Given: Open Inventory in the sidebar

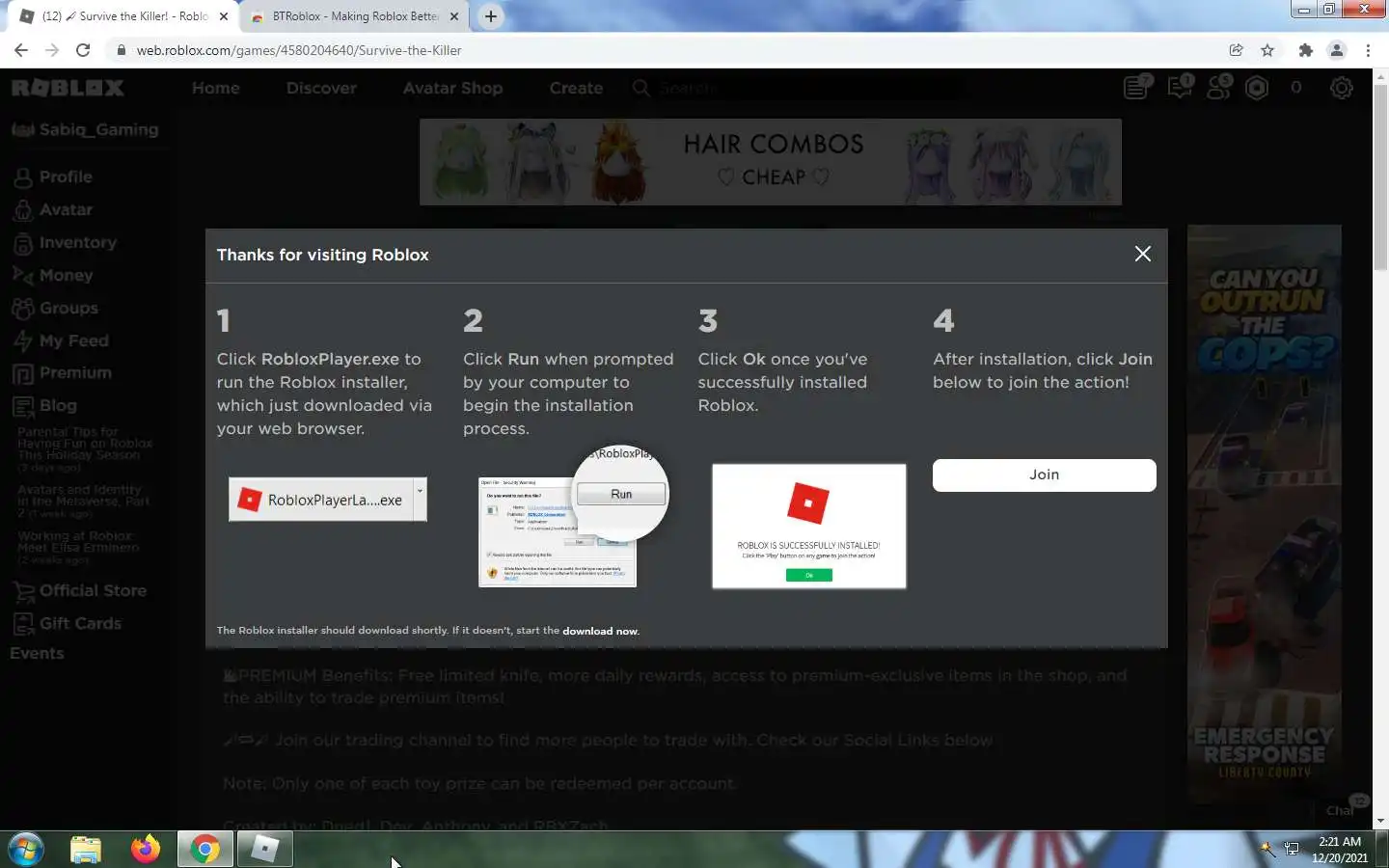Looking at the screenshot, I should coord(66,242).
